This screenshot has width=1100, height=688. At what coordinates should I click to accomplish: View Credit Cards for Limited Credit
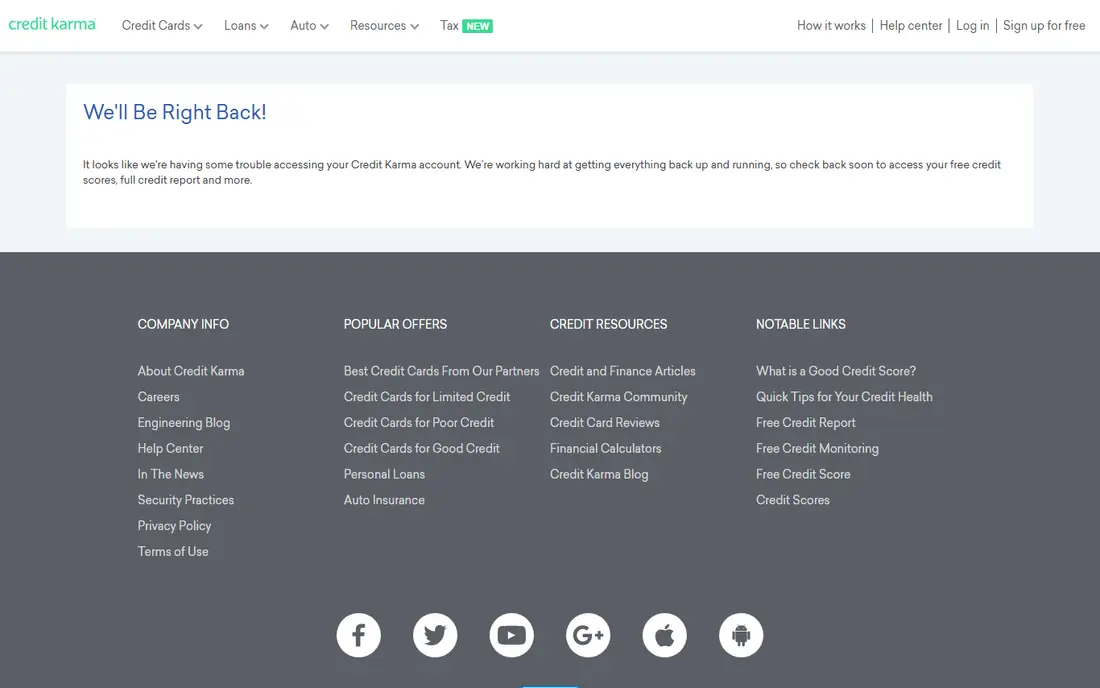(427, 397)
